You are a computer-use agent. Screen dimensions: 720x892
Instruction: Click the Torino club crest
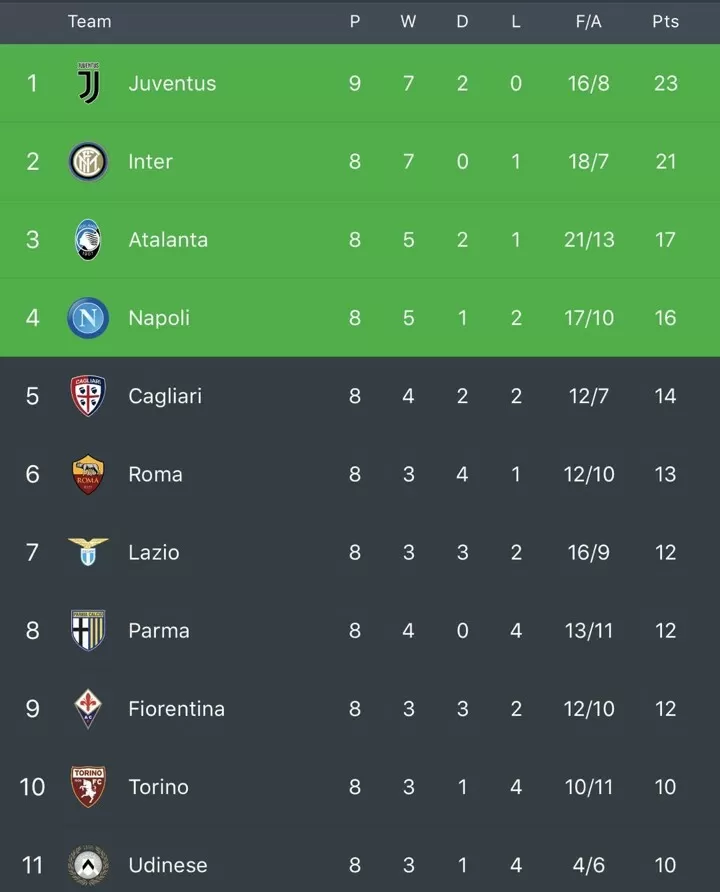88,787
